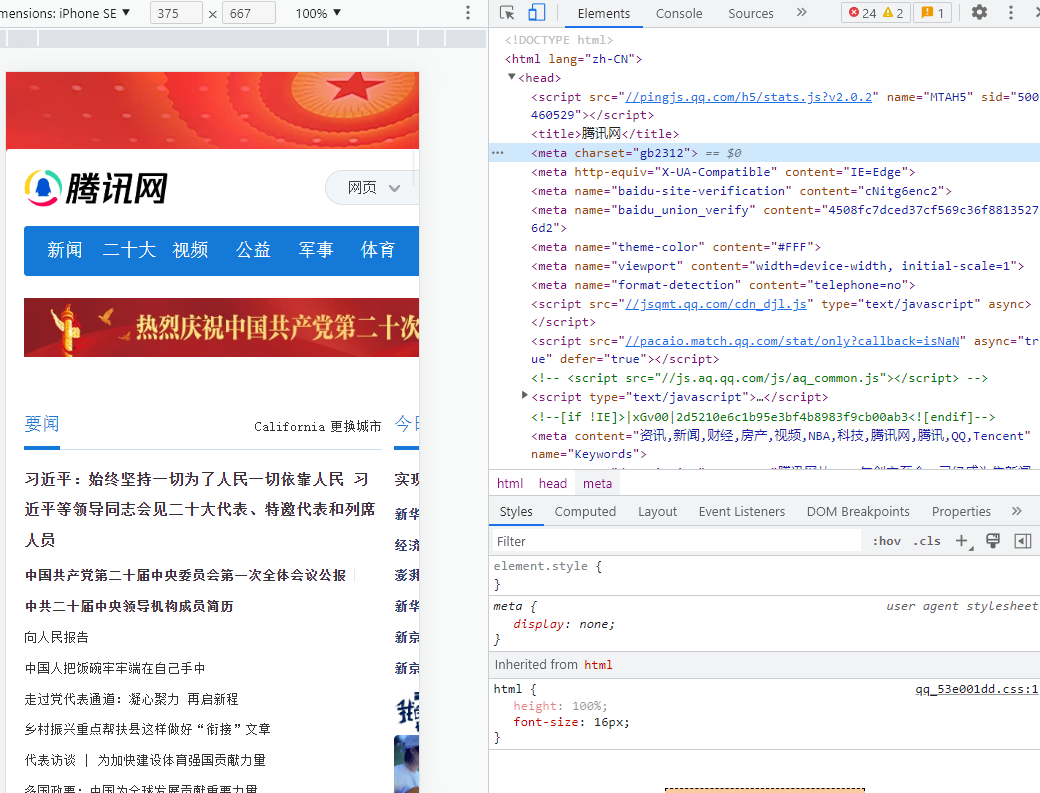Open the 公益 navigation item
The width and height of the screenshot is (1040, 793).
pos(253,250)
